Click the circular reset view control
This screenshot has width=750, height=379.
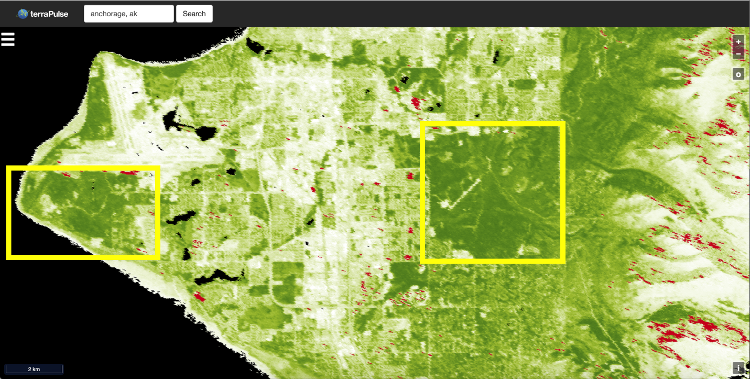[739, 75]
